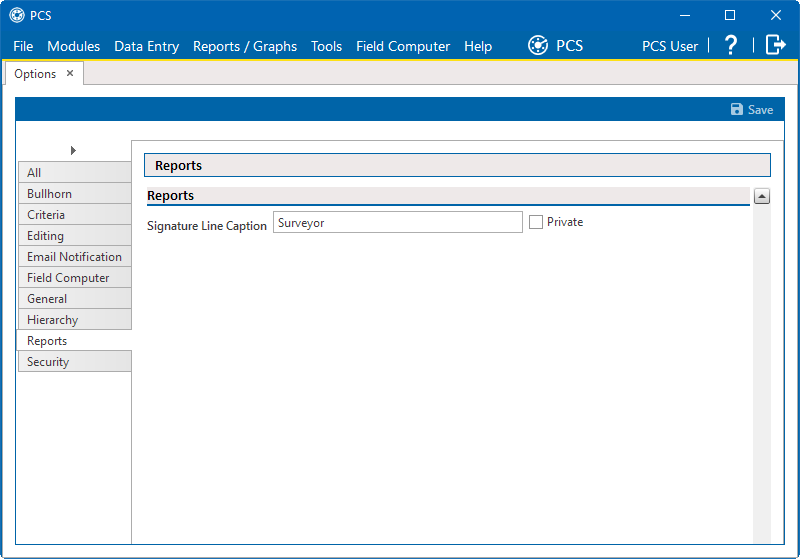The image size is (800, 559).
Task: Close the Options tab with the X
Action: pos(70,73)
